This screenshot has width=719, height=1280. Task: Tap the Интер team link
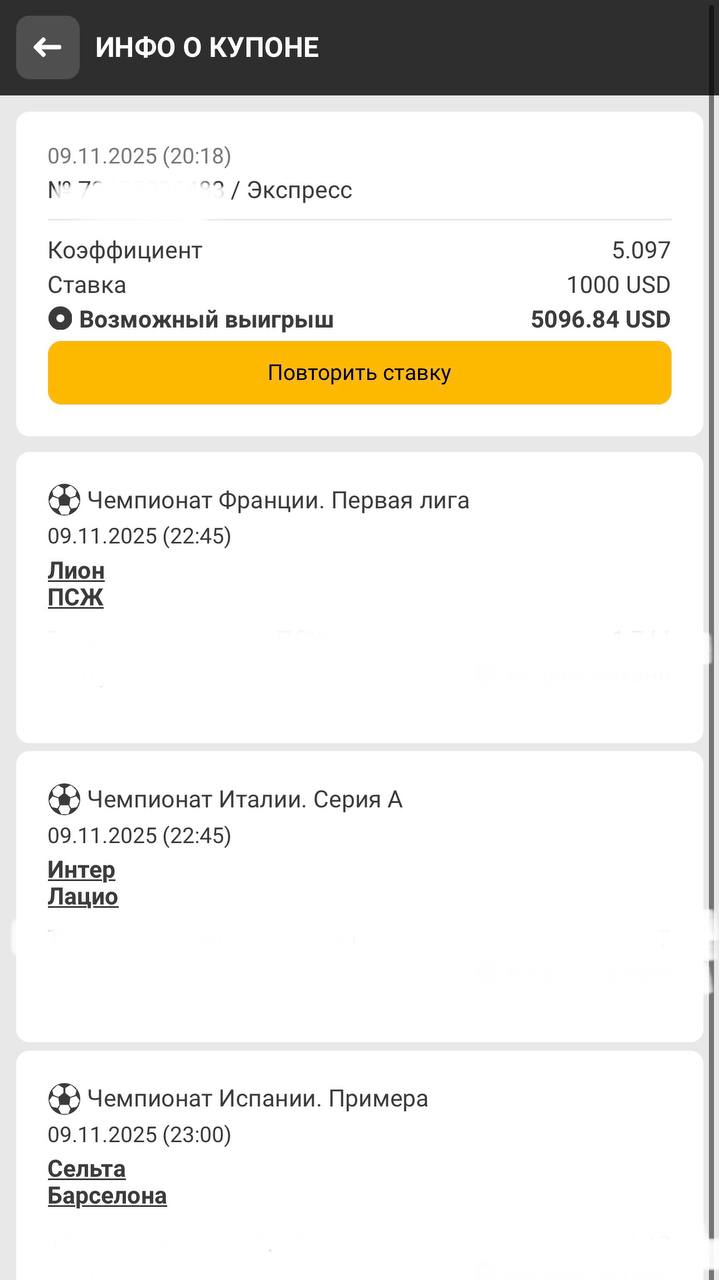point(81,870)
